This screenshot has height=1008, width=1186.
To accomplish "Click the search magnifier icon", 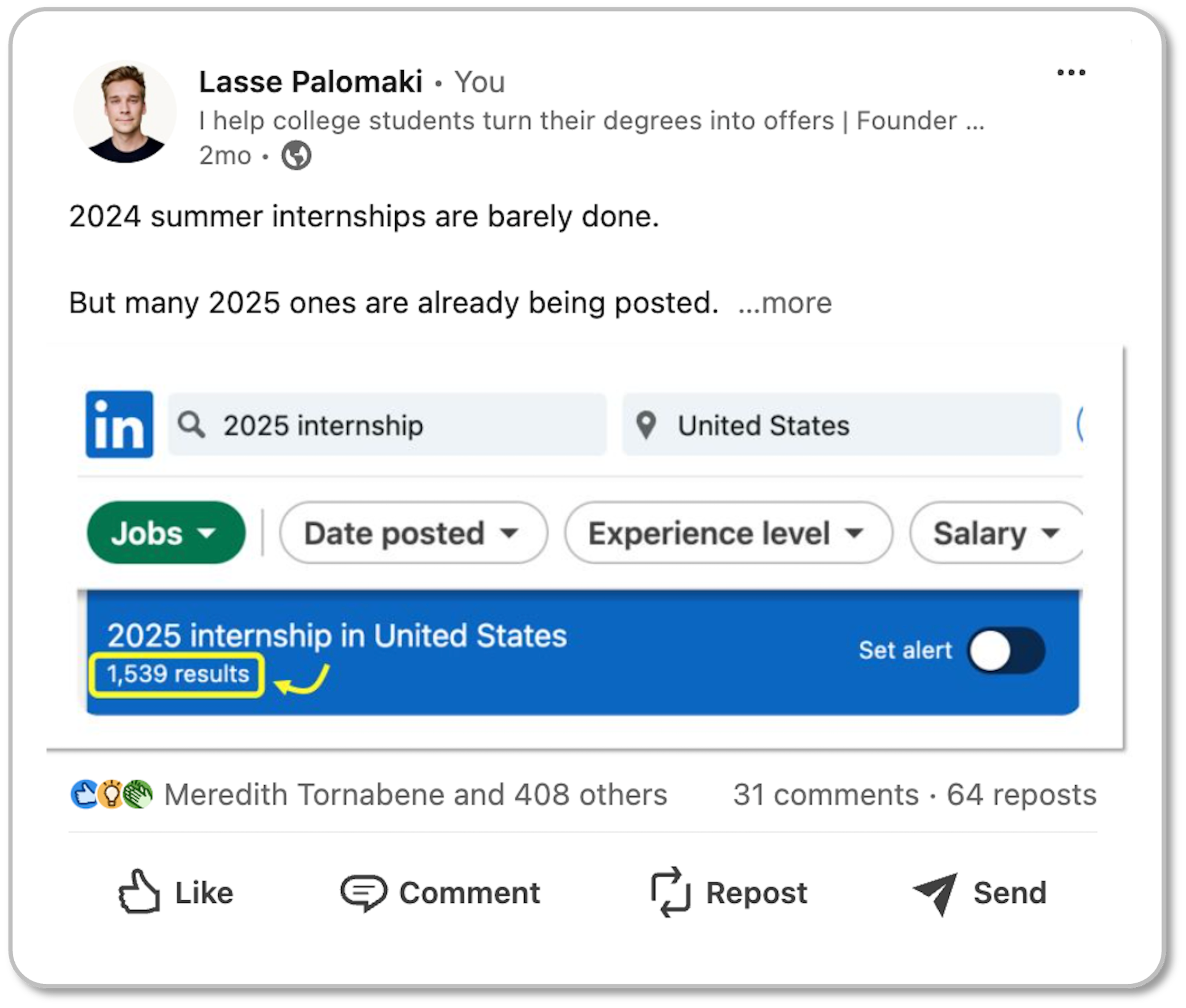I will pos(191,425).
